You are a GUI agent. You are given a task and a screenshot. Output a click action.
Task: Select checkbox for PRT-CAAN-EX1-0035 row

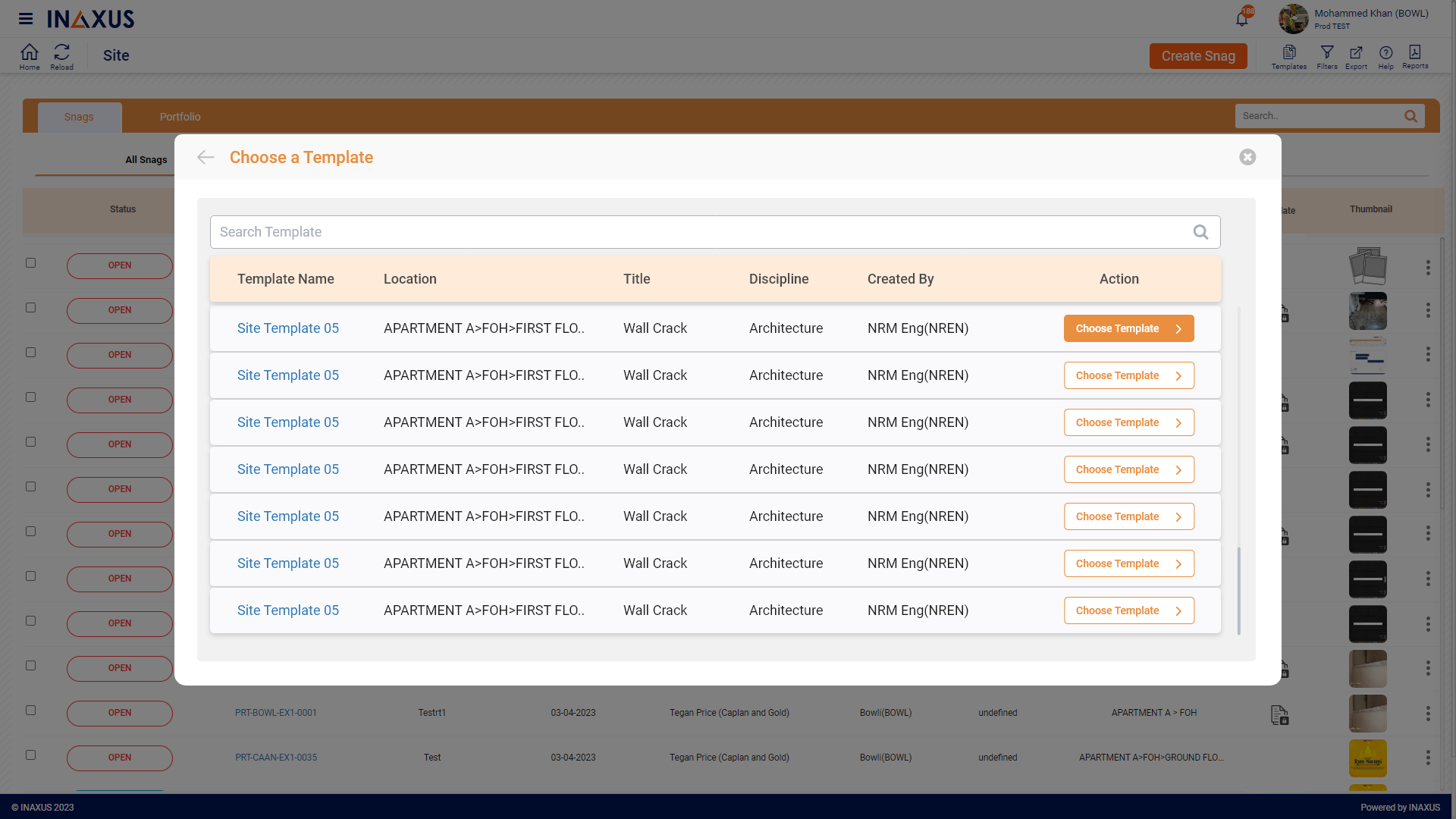point(30,755)
